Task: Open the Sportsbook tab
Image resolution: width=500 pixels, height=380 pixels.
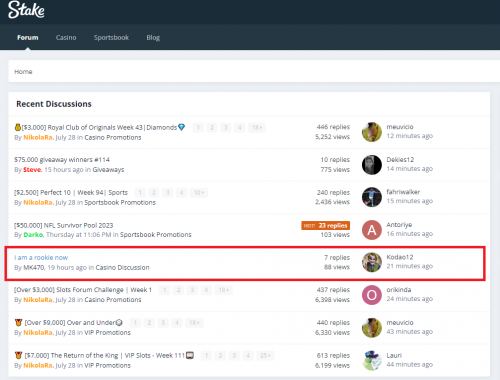Action: pyautogui.click(x=111, y=37)
